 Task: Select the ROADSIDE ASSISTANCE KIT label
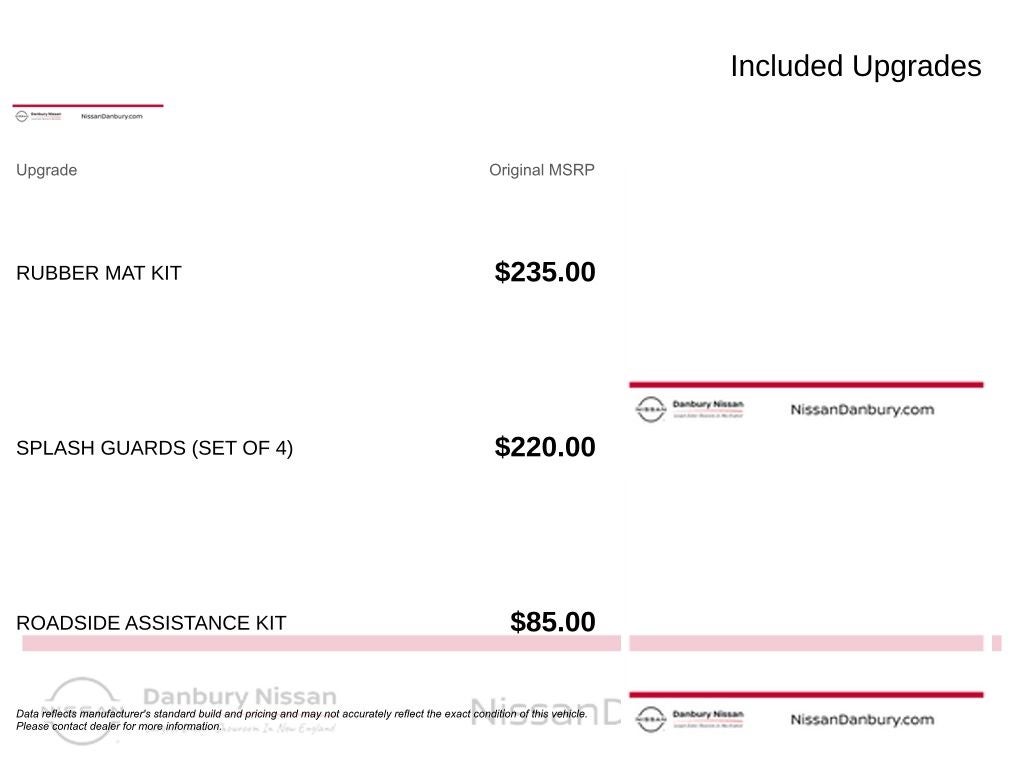tap(151, 623)
